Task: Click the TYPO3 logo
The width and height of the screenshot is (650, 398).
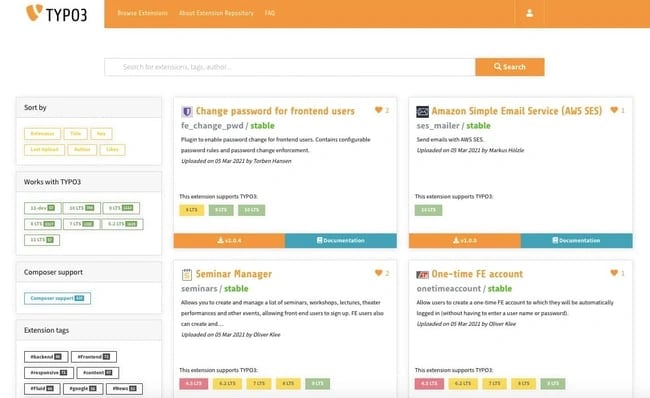Action: [x=56, y=14]
